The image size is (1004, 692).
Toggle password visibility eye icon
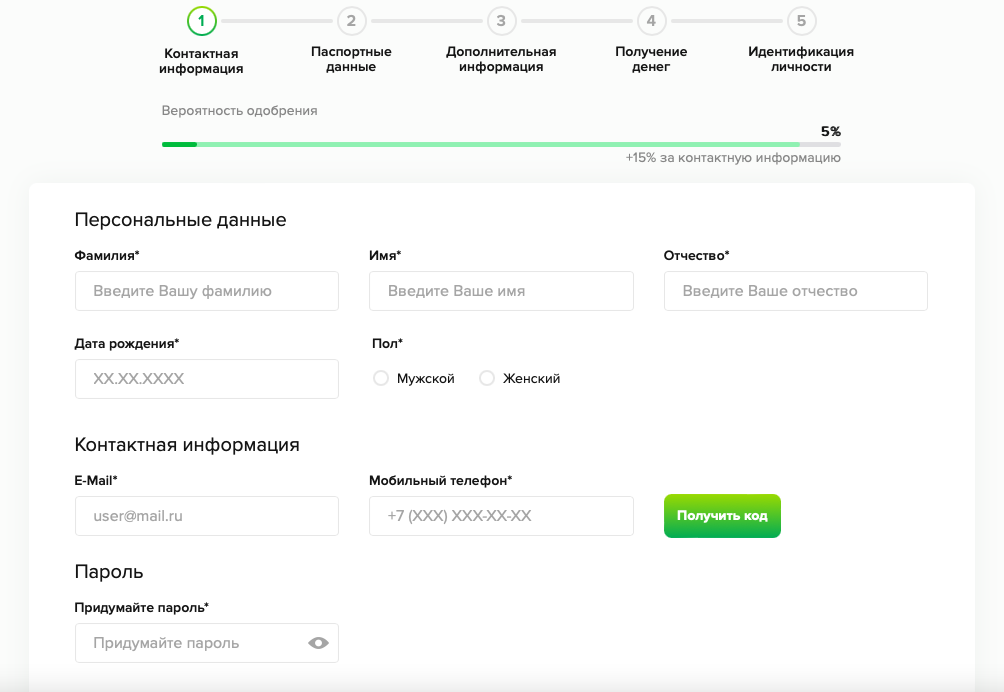coord(319,643)
